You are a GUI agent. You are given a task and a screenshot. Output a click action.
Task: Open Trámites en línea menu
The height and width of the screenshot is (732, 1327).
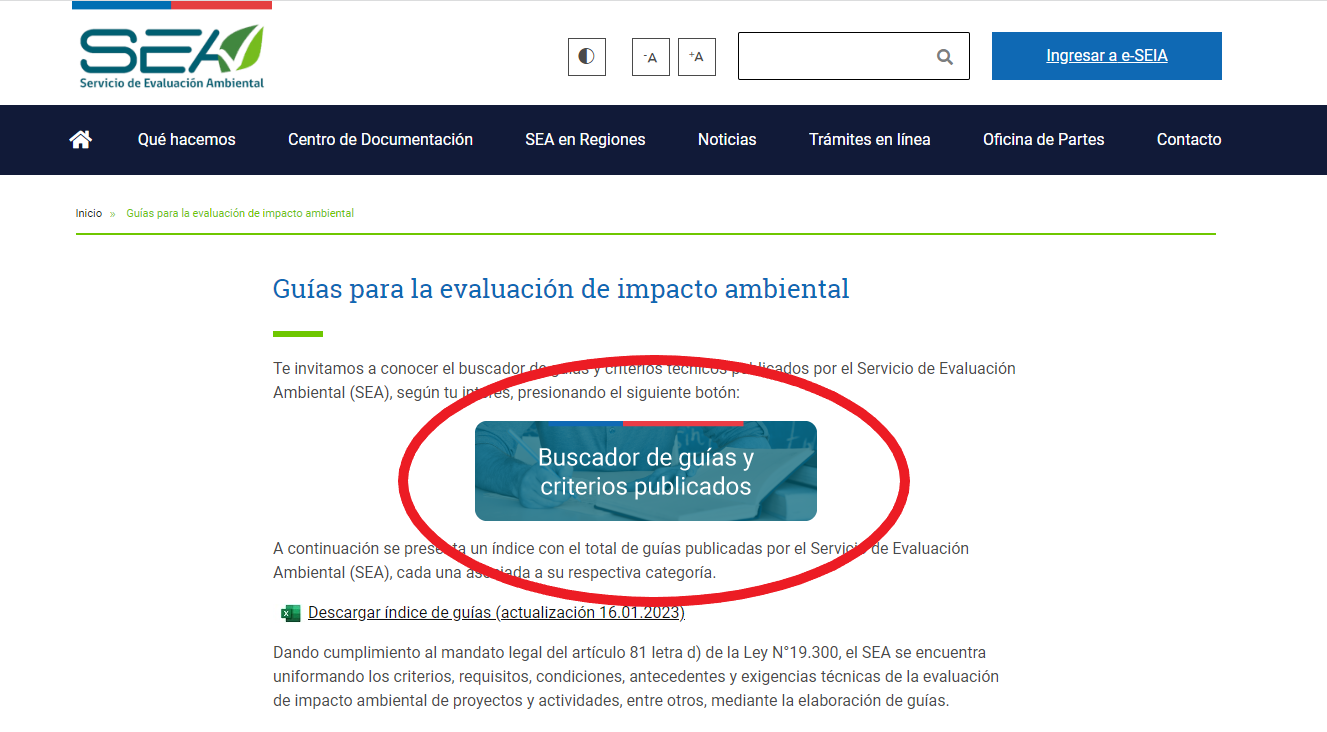[869, 140]
